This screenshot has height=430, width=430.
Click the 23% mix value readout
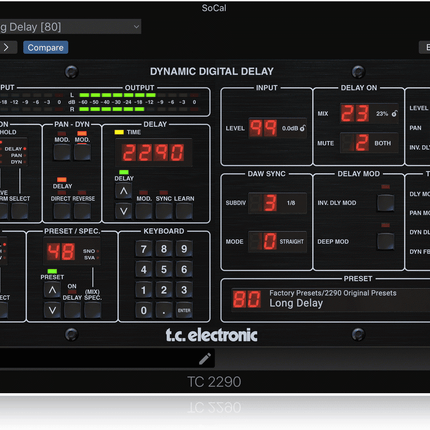382,114
